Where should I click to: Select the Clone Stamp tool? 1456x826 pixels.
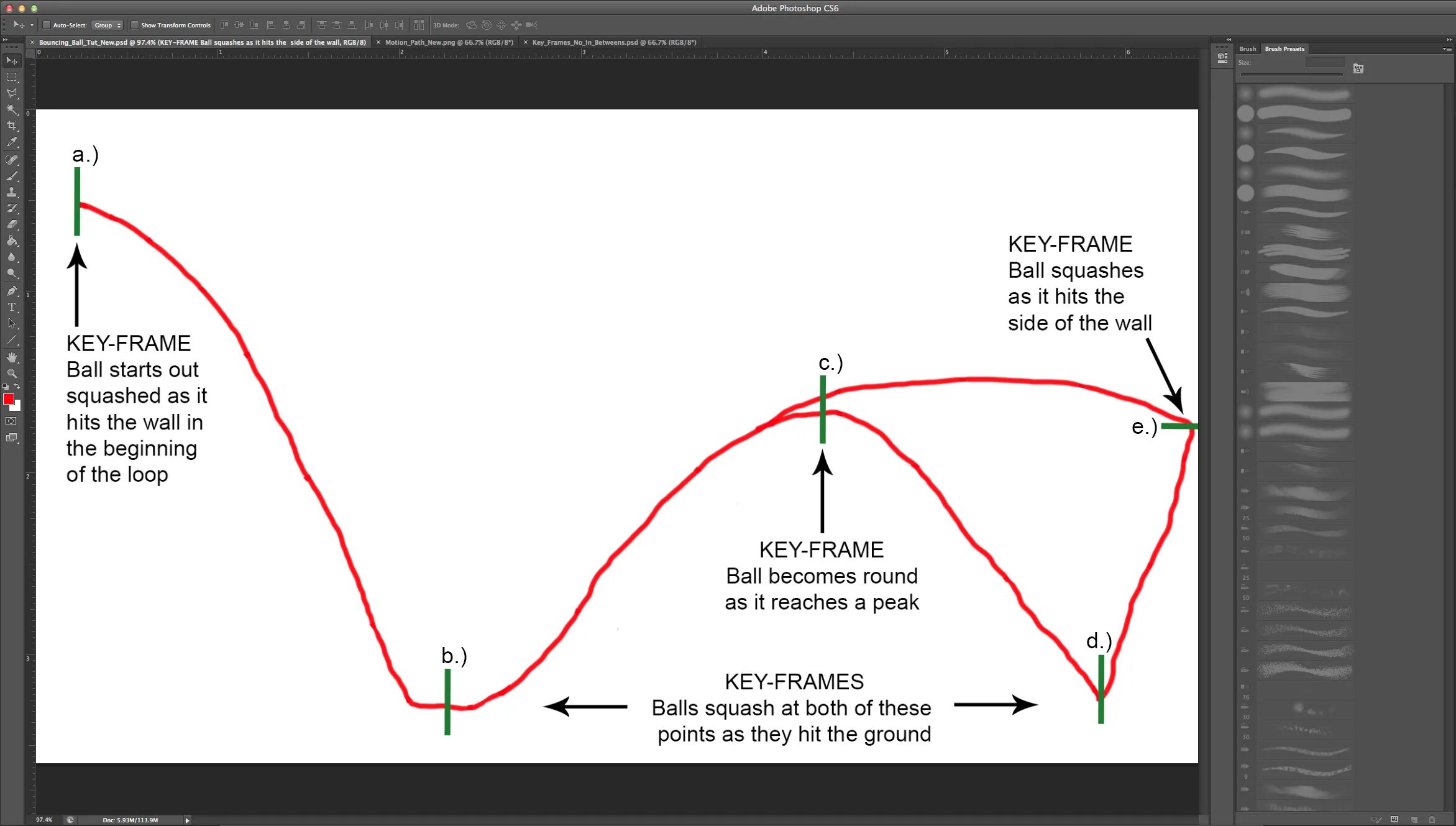tap(12, 192)
